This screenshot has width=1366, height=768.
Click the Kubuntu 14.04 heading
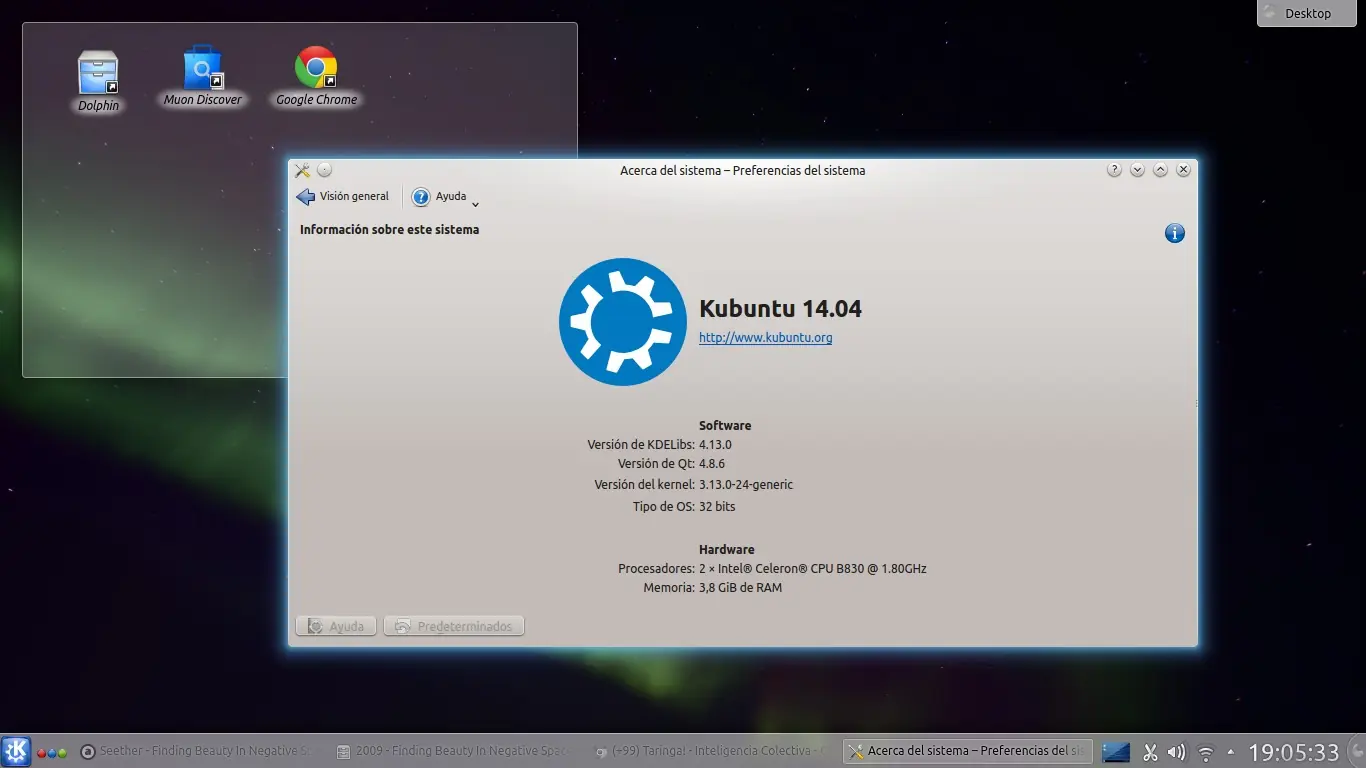click(x=780, y=309)
